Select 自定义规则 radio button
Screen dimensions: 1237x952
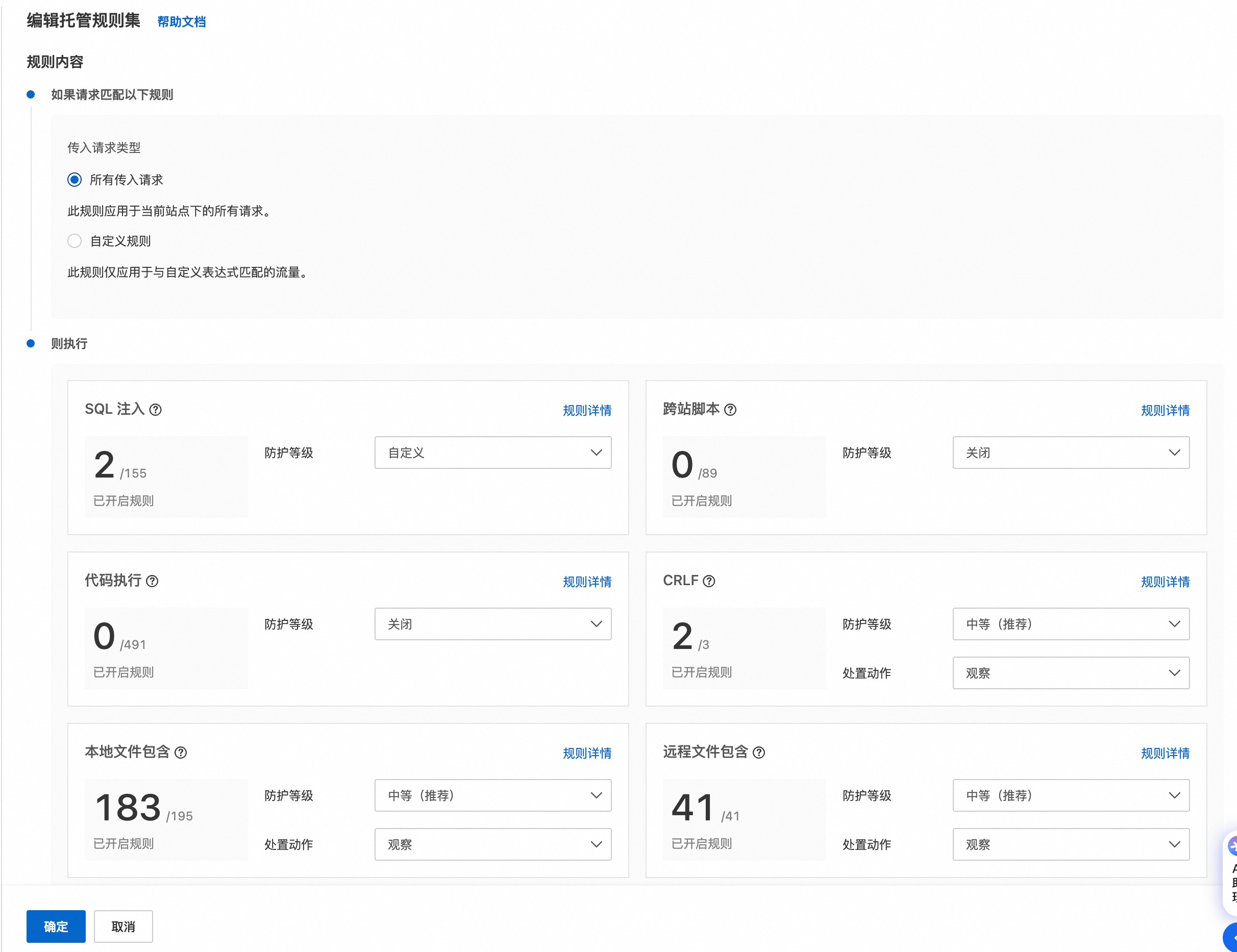point(74,241)
